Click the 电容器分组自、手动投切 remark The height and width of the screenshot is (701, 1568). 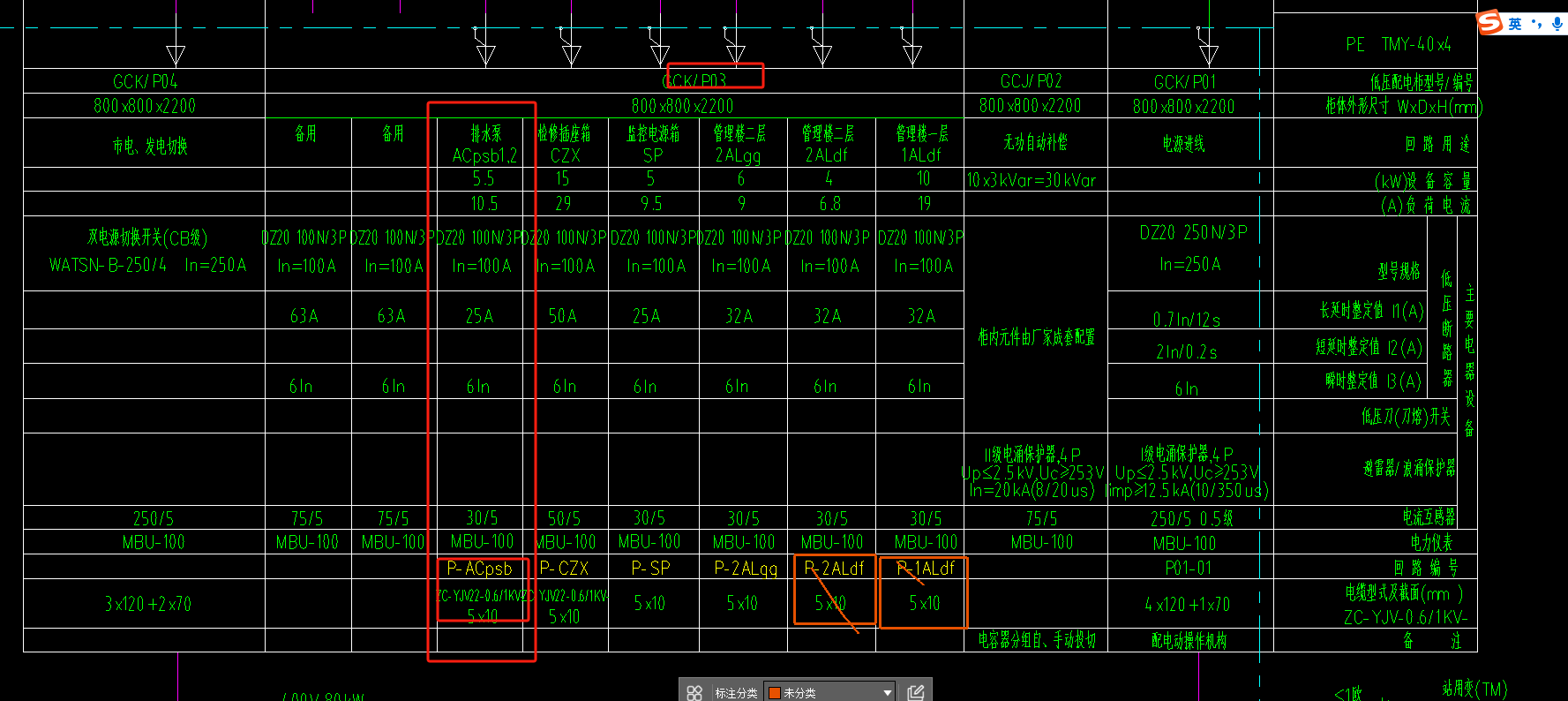pos(1037,640)
